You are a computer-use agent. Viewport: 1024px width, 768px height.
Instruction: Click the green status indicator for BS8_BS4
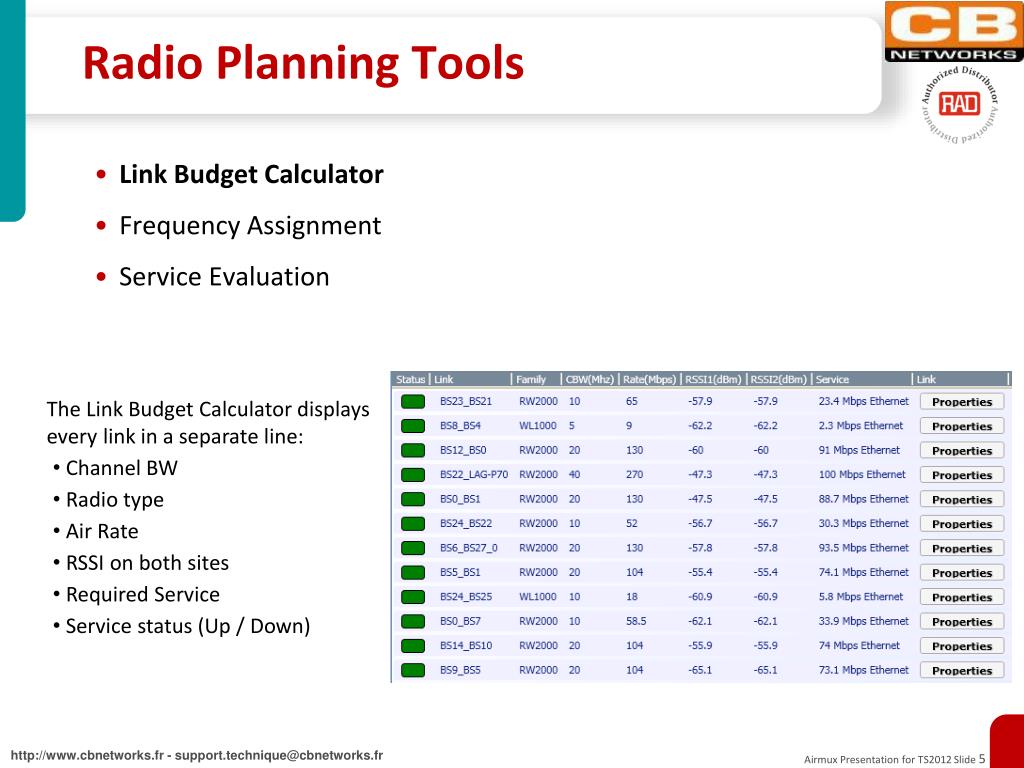point(413,426)
